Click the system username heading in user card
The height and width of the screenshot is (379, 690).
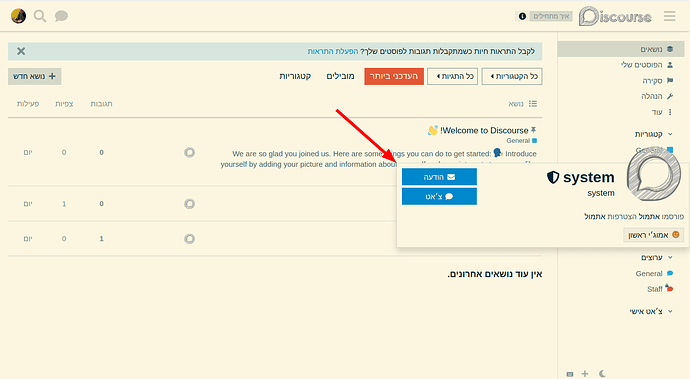tap(588, 177)
